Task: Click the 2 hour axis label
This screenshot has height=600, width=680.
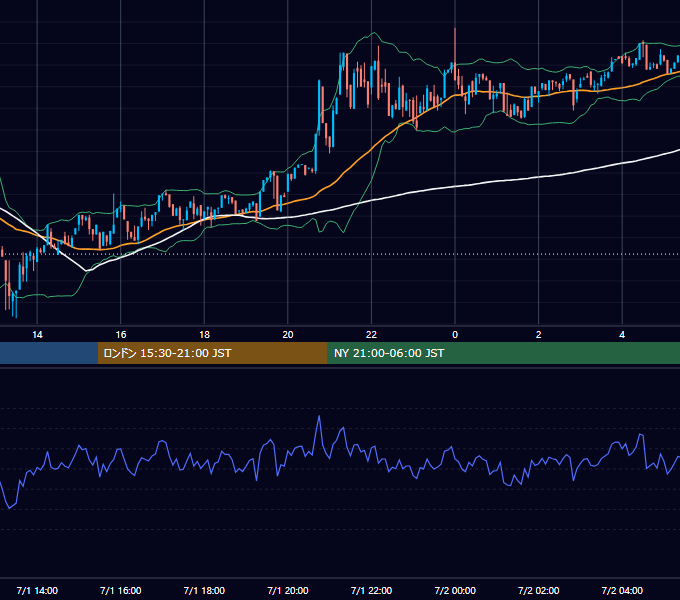Action: (539, 335)
